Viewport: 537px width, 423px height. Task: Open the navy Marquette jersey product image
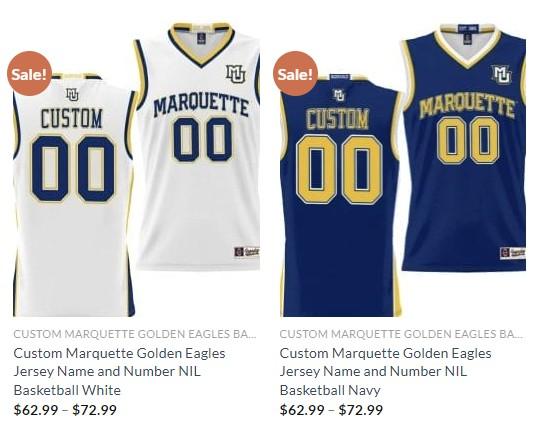(x=403, y=170)
